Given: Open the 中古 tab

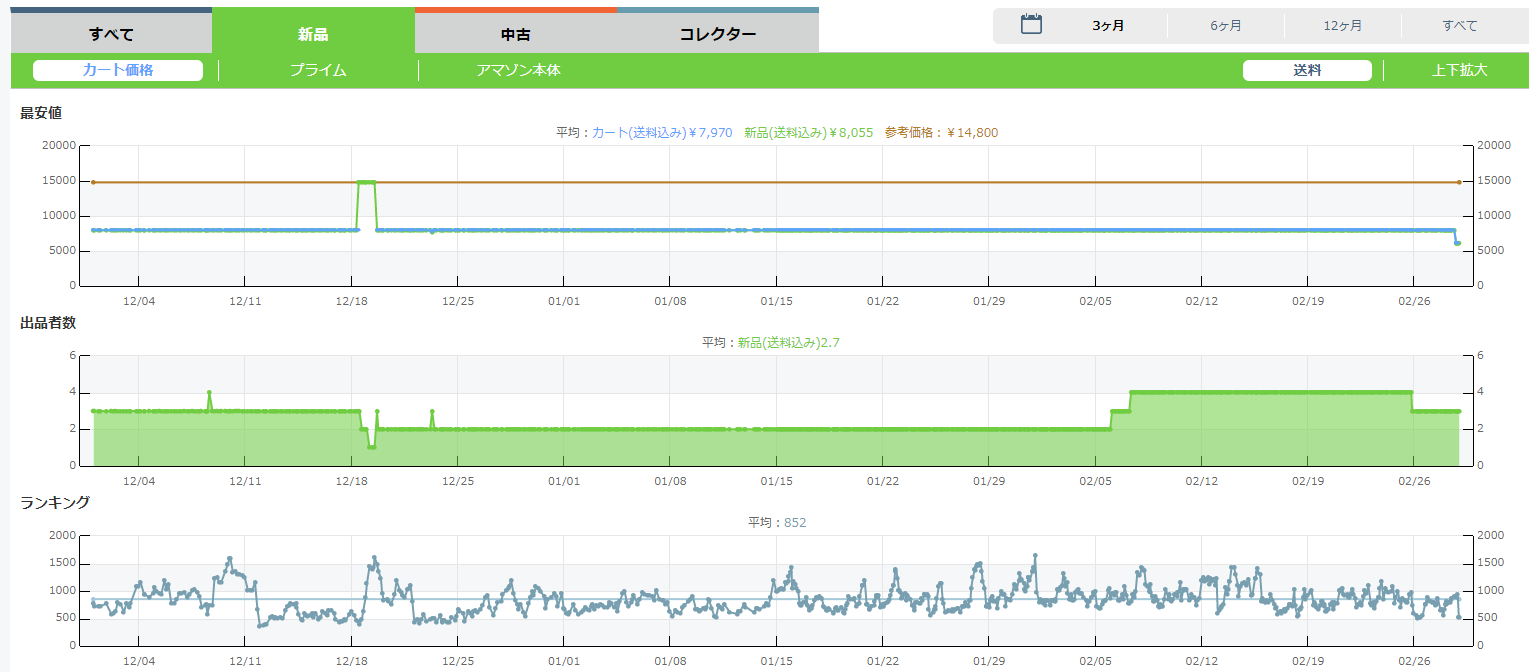Looking at the screenshot, I should click(515, 34).
